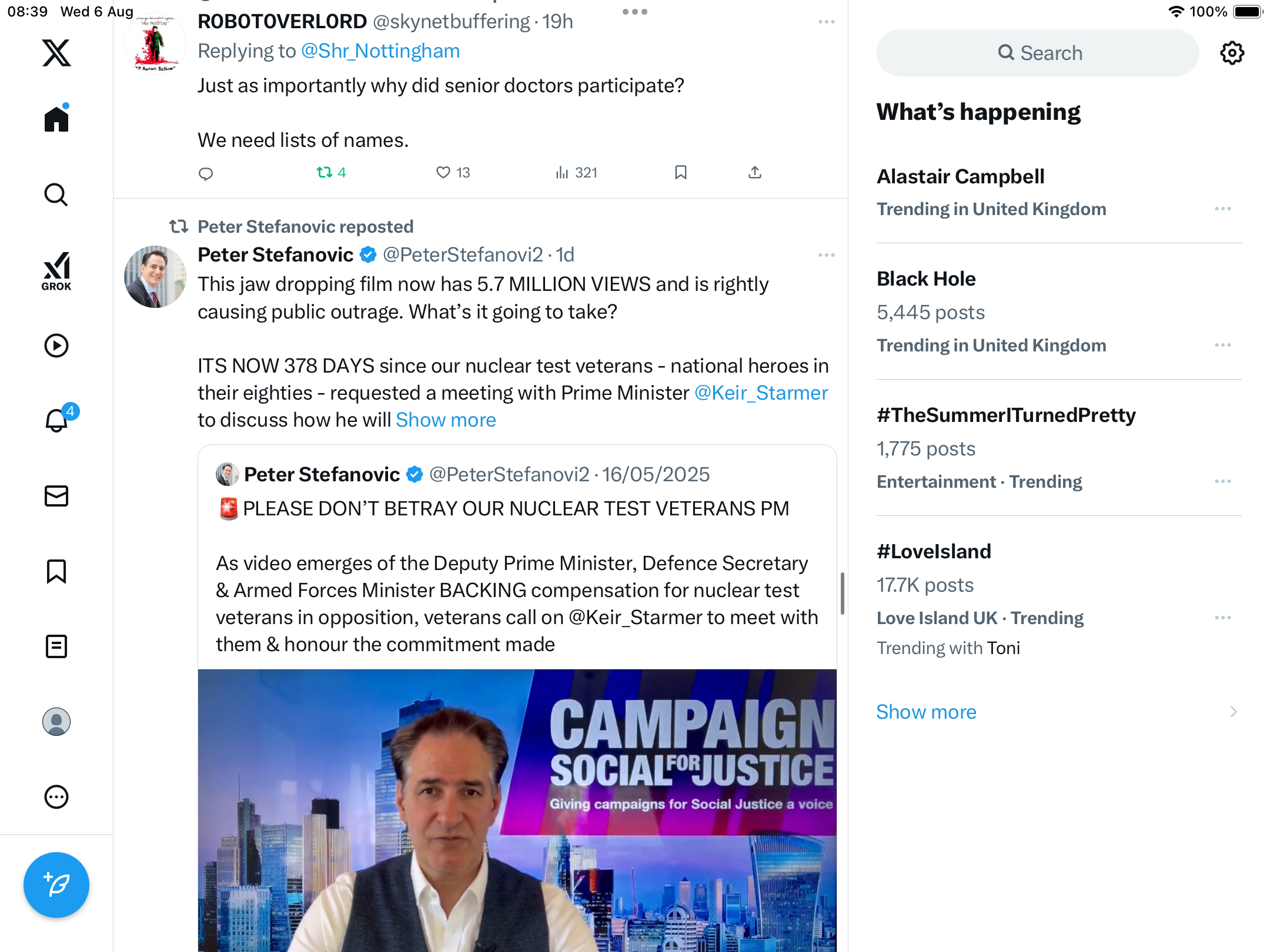The width and height of the screenshot is (1270, 952).
Task: Open the Explore search tab in sidebar
Action: pyautogui.click(x=56, y=195)
